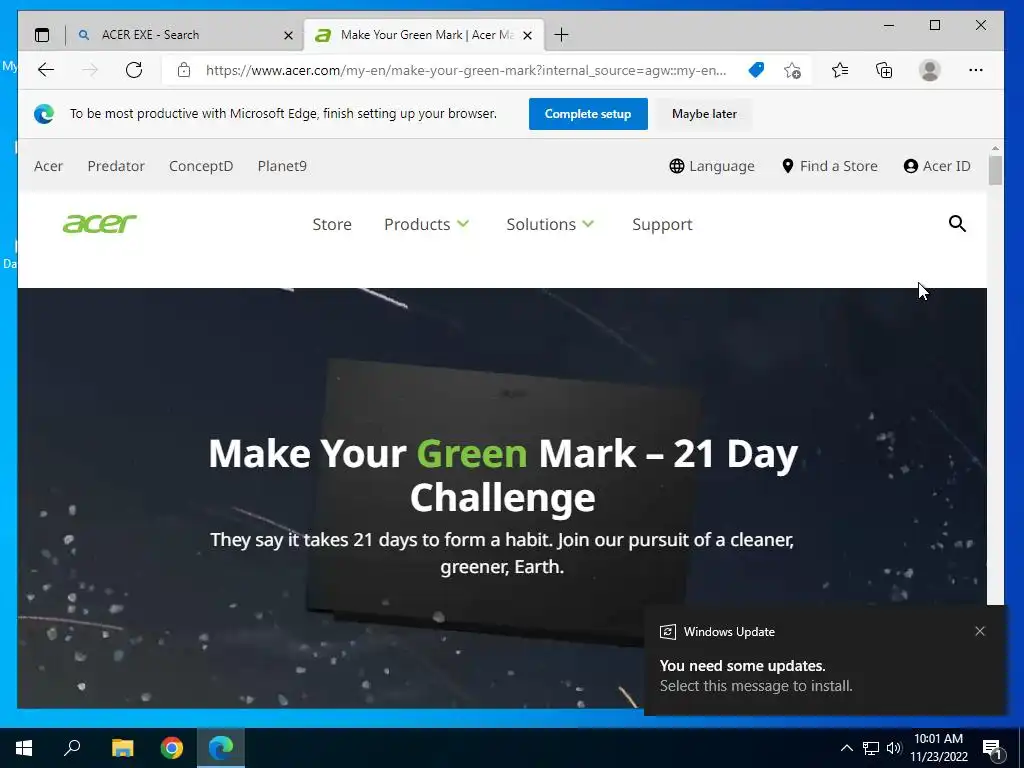Open the volume tray icon
The width and height of the screenshot is (1024, 768).
point(894,748)
